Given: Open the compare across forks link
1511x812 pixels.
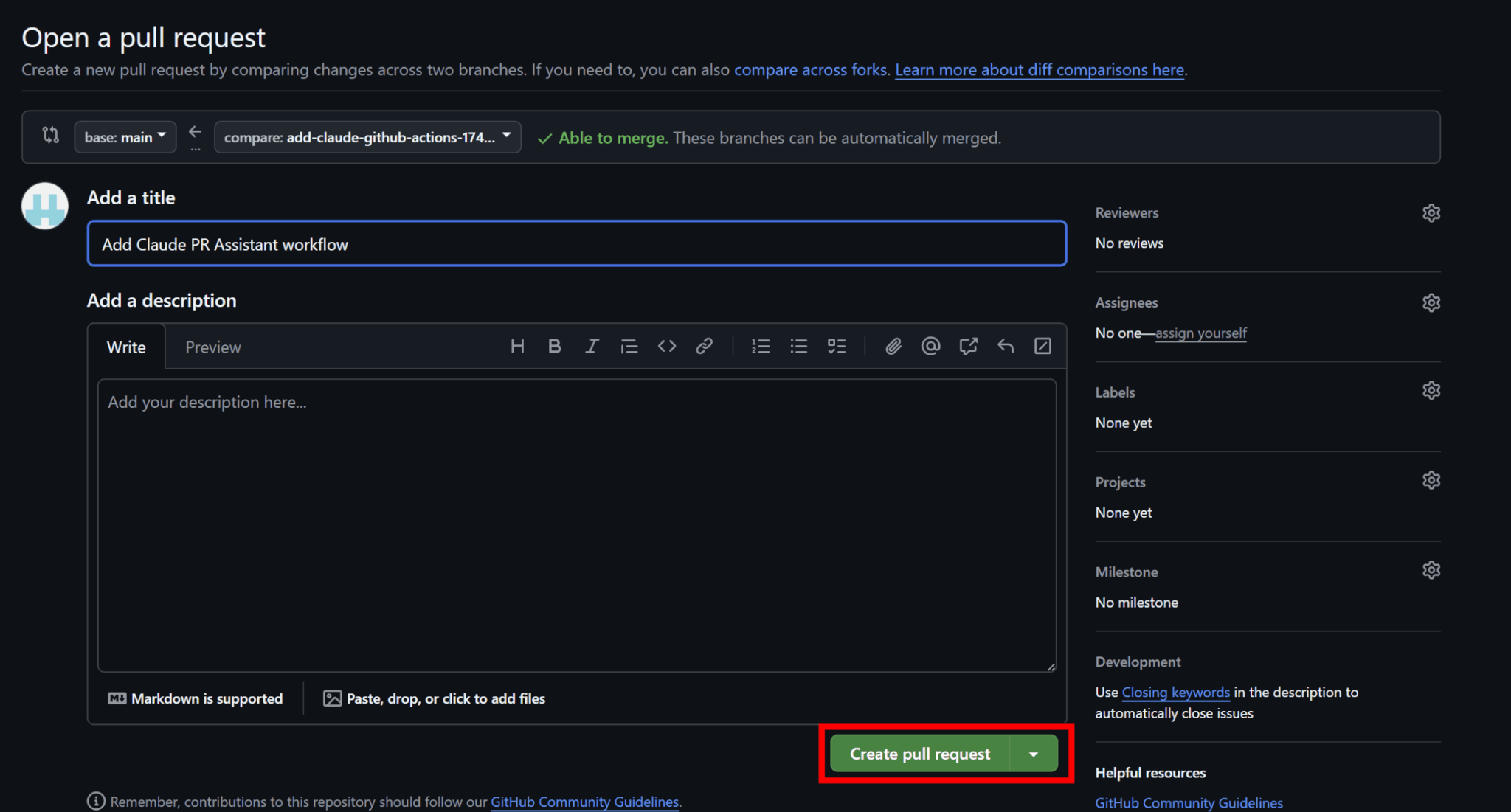Looking at the screenshot, I should click(x=810, y=70).
